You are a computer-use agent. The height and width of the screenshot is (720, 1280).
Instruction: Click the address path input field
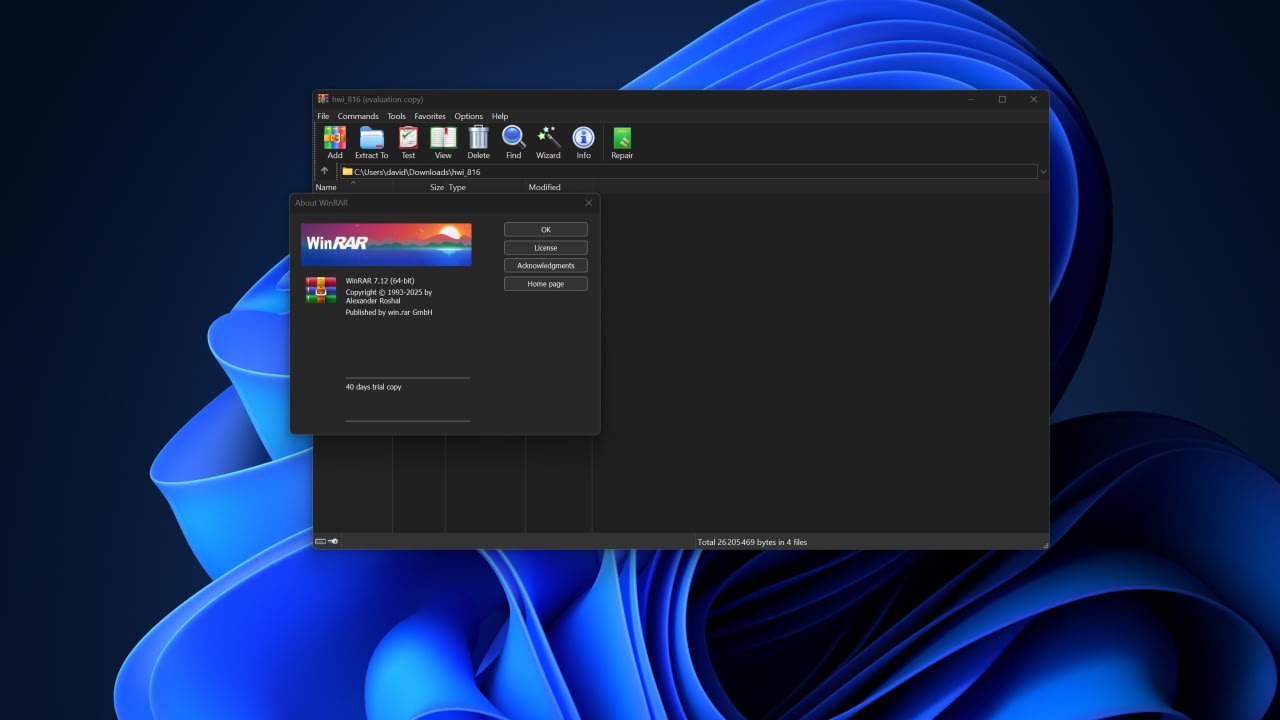tap(690, 172)
